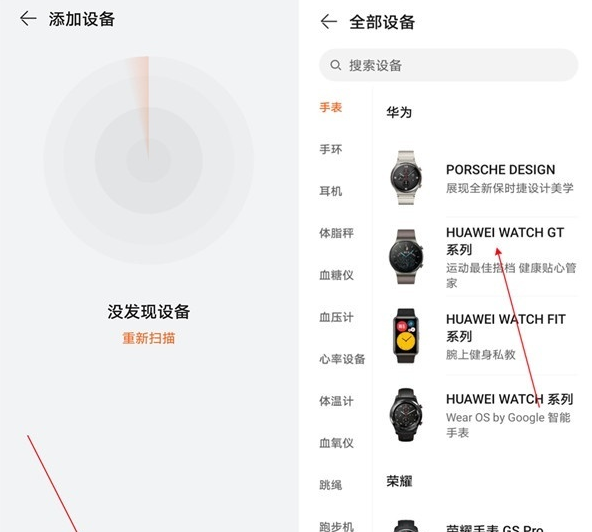Open the HUAWEI WATCH FIT watch thumbnail
Image resolution: width=592 pixels, height=532 pixels.
(x=405, y=336)
